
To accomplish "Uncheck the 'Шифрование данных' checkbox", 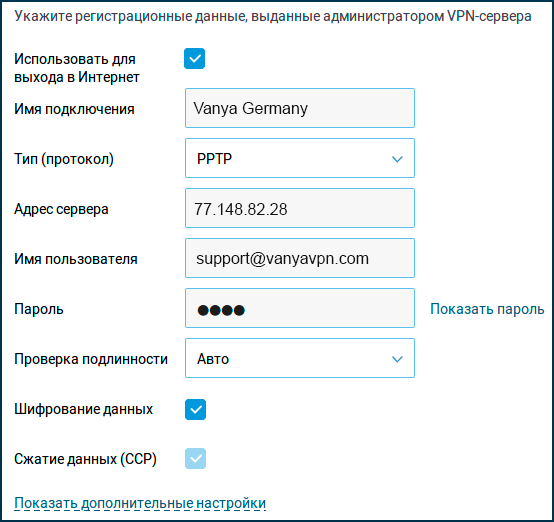I will point(195,410).
